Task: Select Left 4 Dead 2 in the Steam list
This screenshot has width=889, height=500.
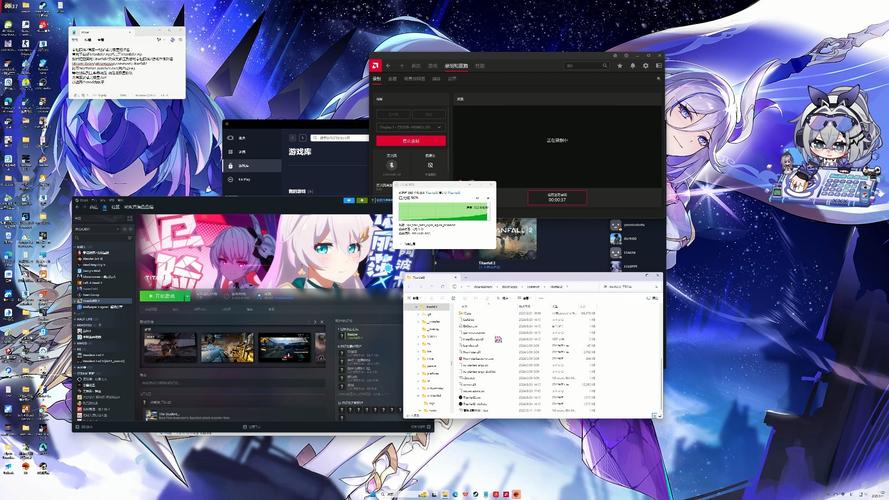Action: click(103, 283)
